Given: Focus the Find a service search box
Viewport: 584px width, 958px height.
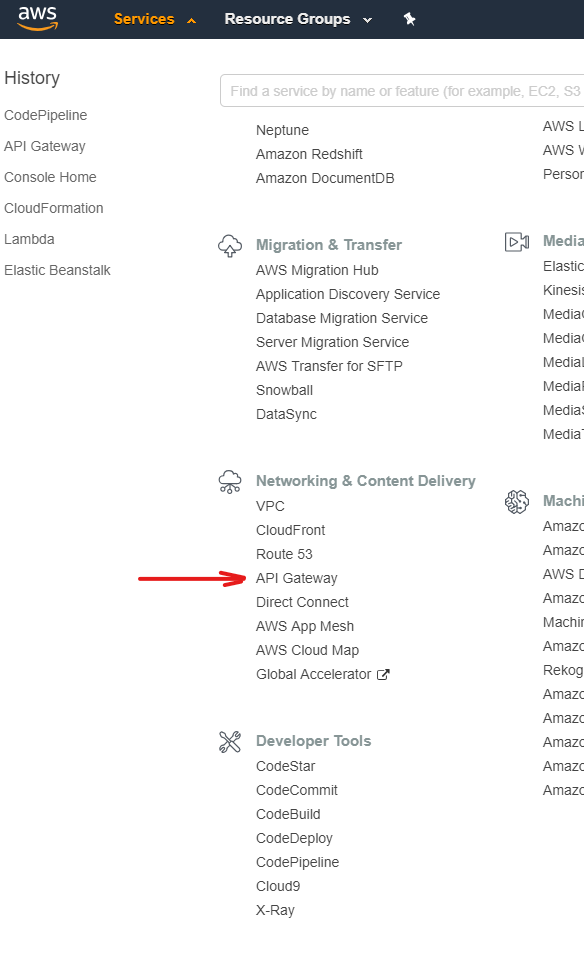Looking at the screenshot, I should point(402,91).
